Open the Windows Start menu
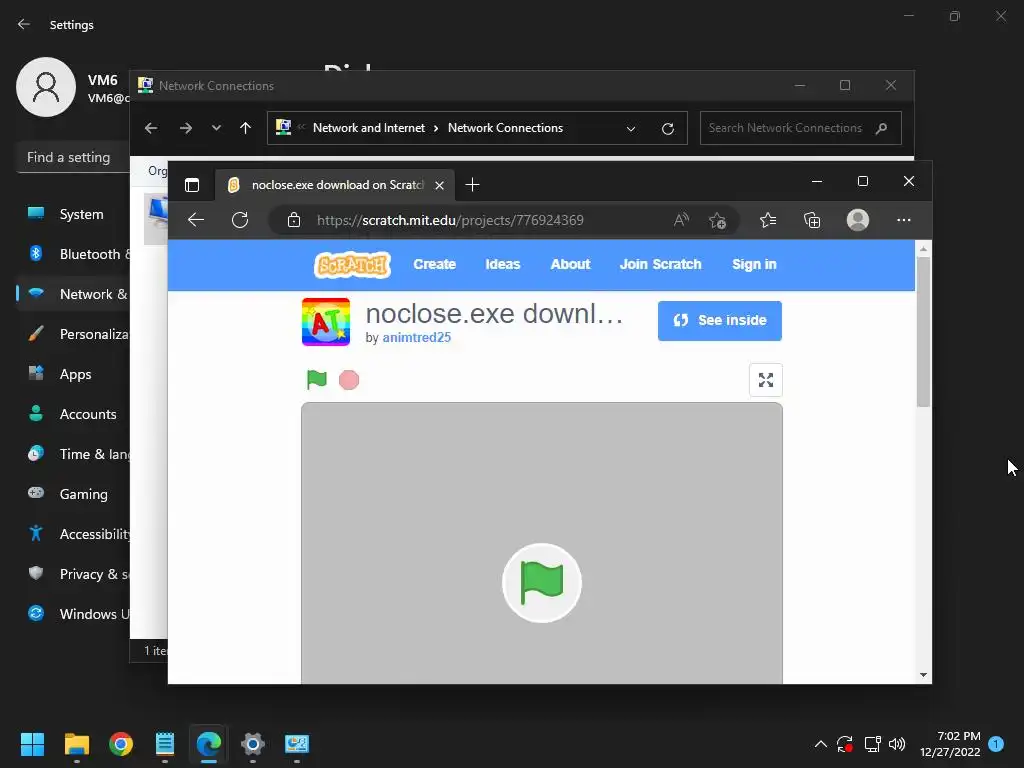 pos(32,744)
